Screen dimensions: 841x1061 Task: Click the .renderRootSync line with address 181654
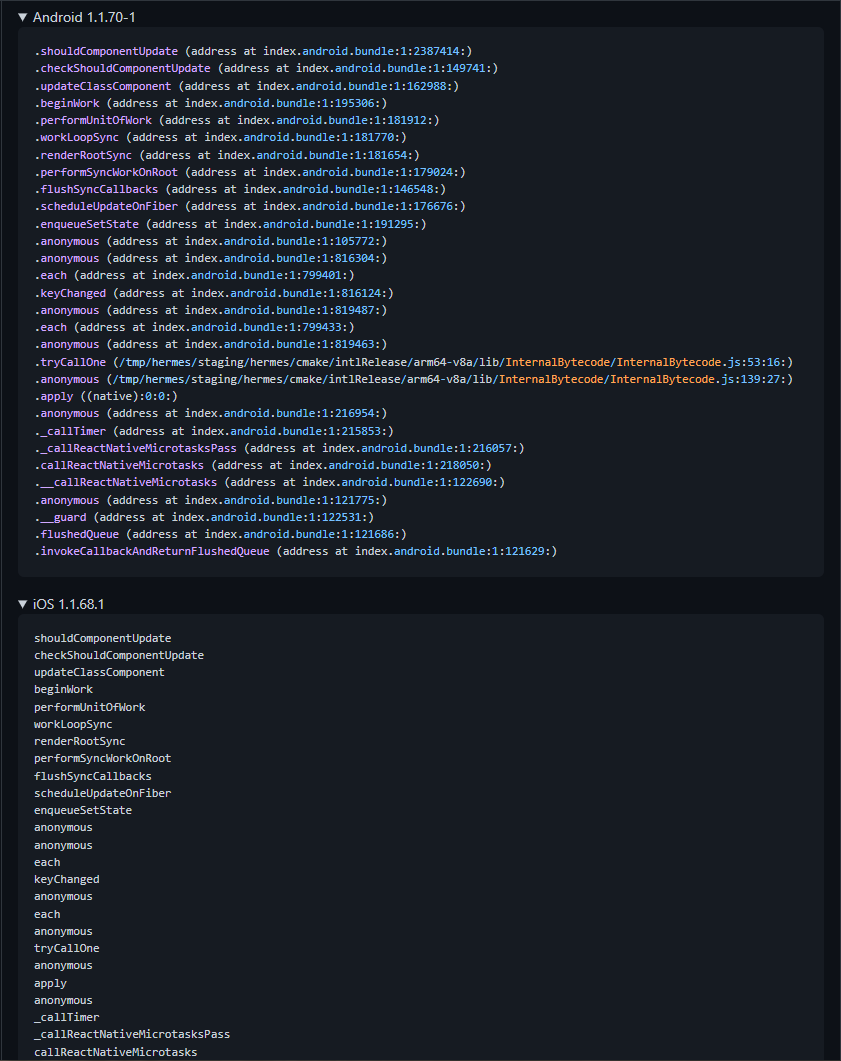pos(227,155)
